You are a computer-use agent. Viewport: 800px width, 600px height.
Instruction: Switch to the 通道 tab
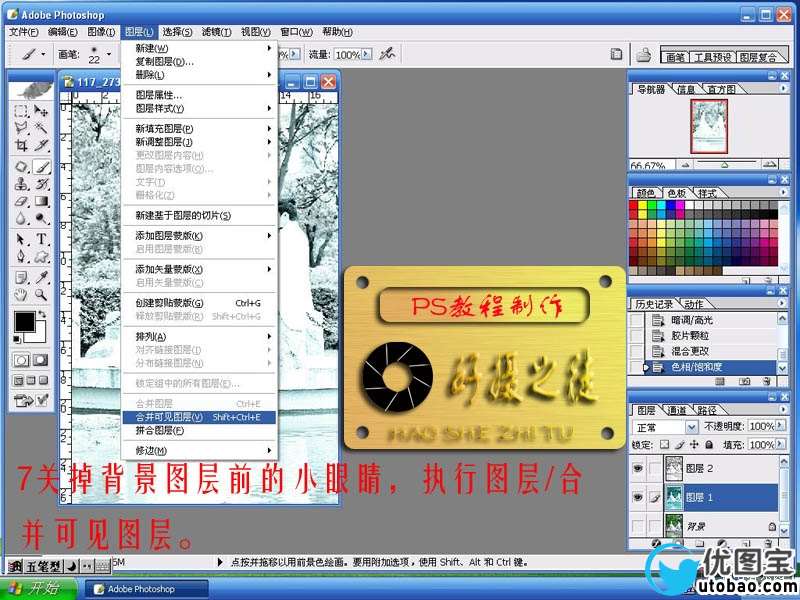point(677,410)
